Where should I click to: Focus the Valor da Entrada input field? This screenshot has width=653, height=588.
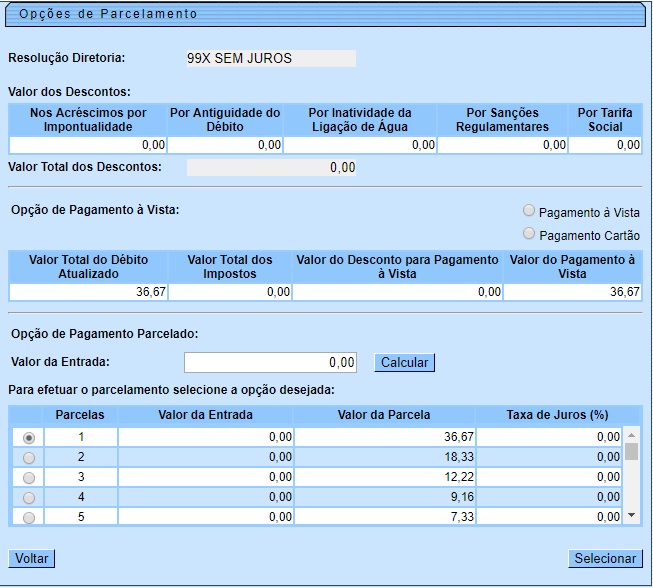tap(270, 363)
